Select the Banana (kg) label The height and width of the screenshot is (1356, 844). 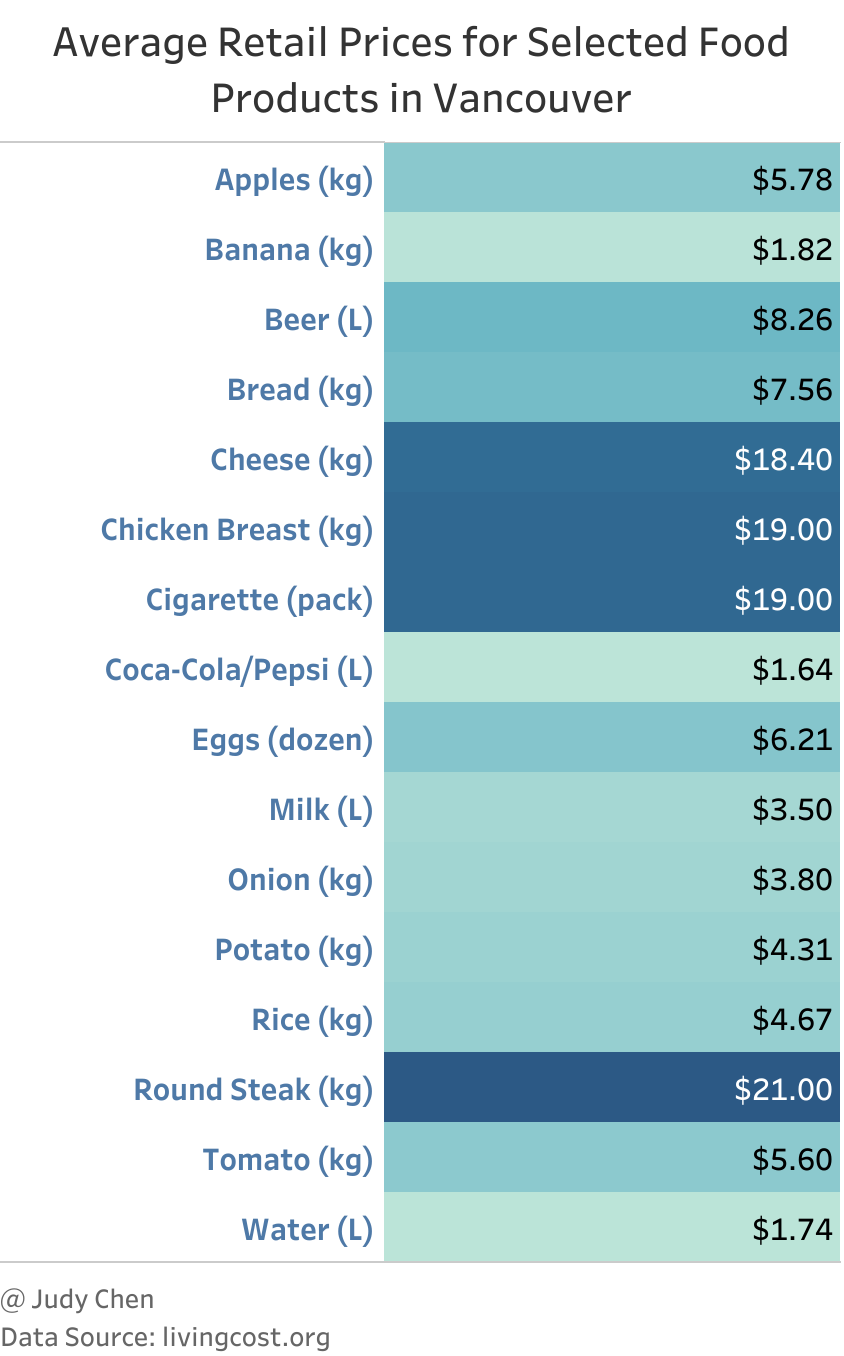(x=288, y=250)
